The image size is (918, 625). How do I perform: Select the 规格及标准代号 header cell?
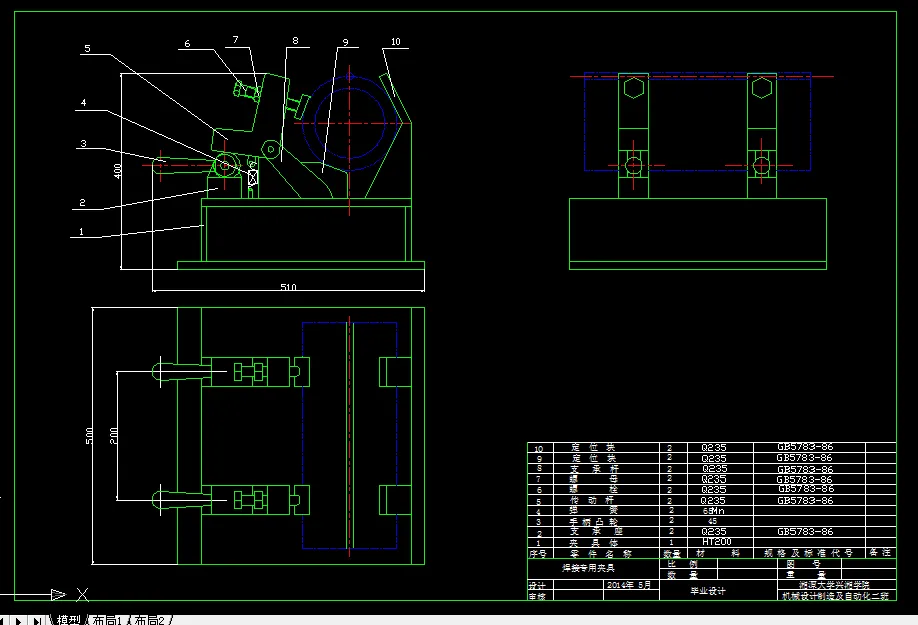point(808,553)
